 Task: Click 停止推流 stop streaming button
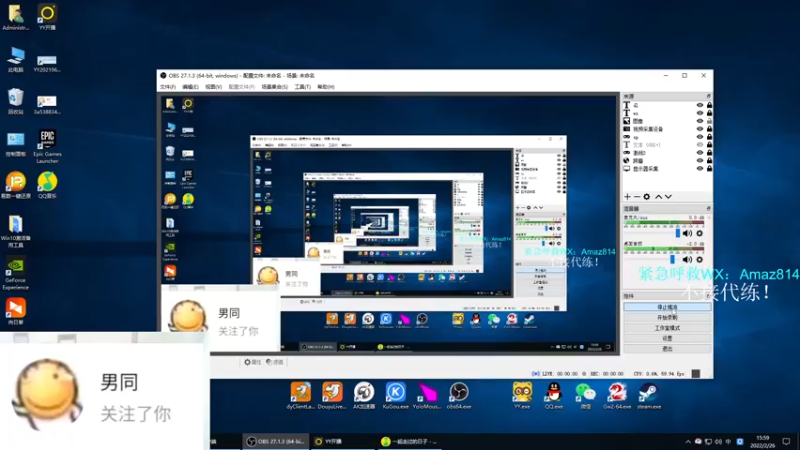[x=667, y=307]
